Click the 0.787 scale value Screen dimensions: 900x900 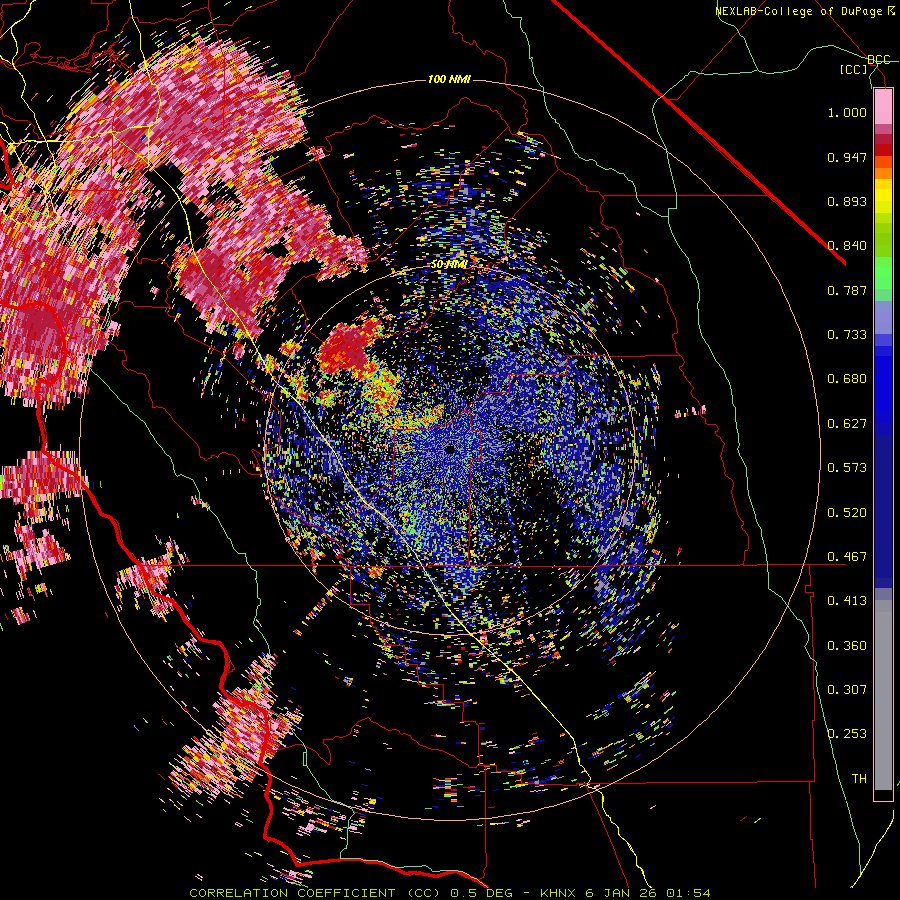coord(847,290)
